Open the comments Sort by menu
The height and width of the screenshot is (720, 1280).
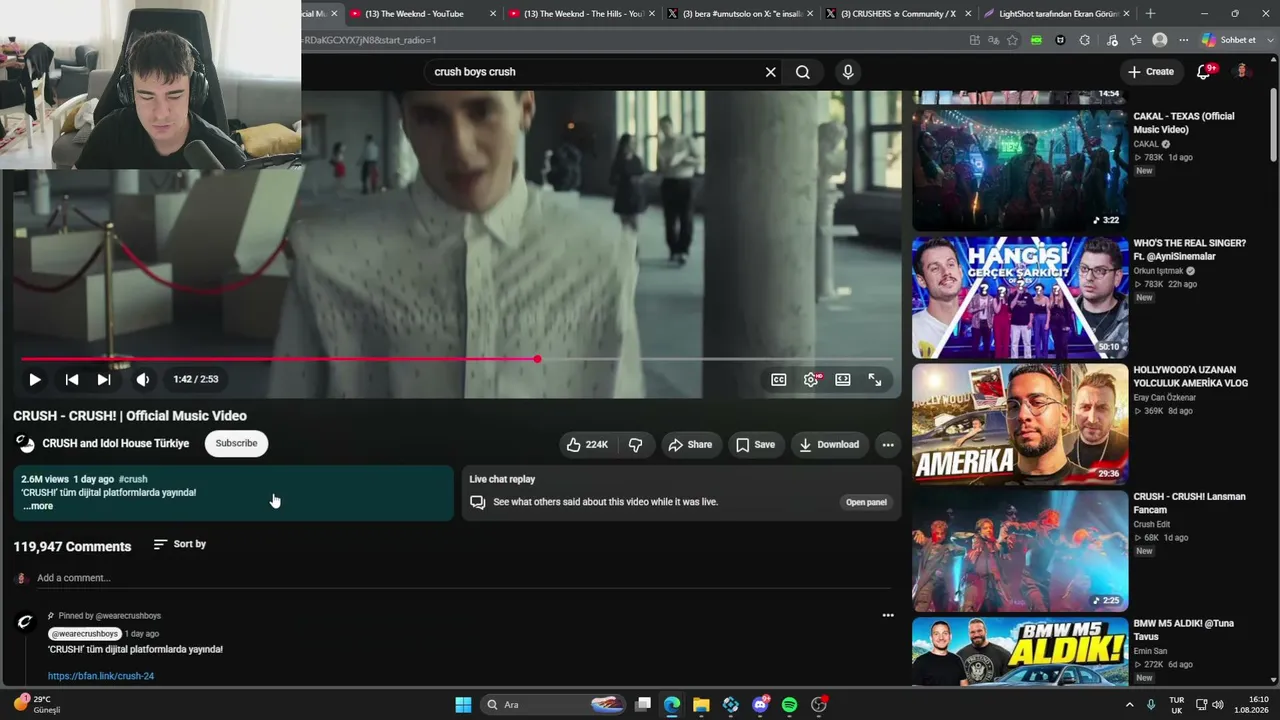tap(180, 544)
